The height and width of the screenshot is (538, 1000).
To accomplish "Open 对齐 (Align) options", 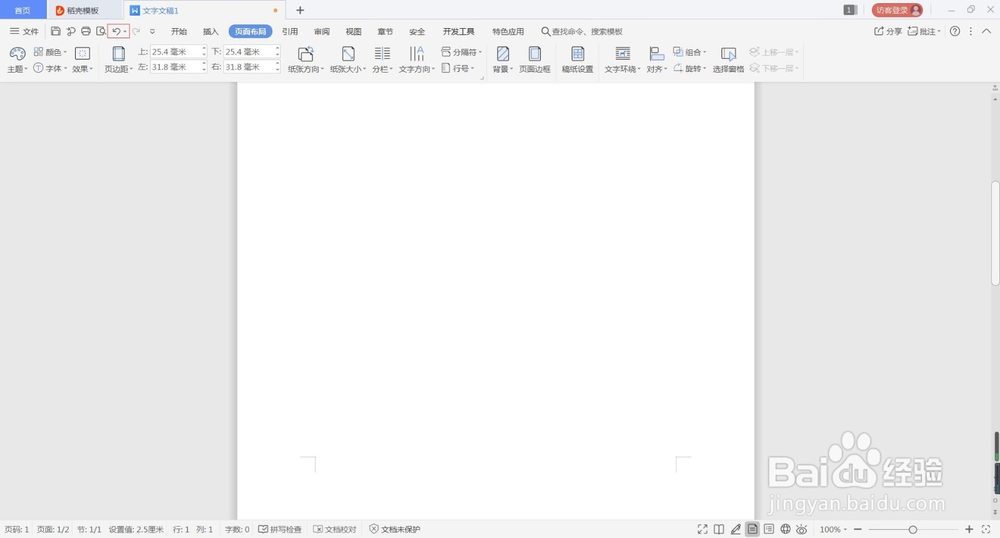I will [656, 60].
